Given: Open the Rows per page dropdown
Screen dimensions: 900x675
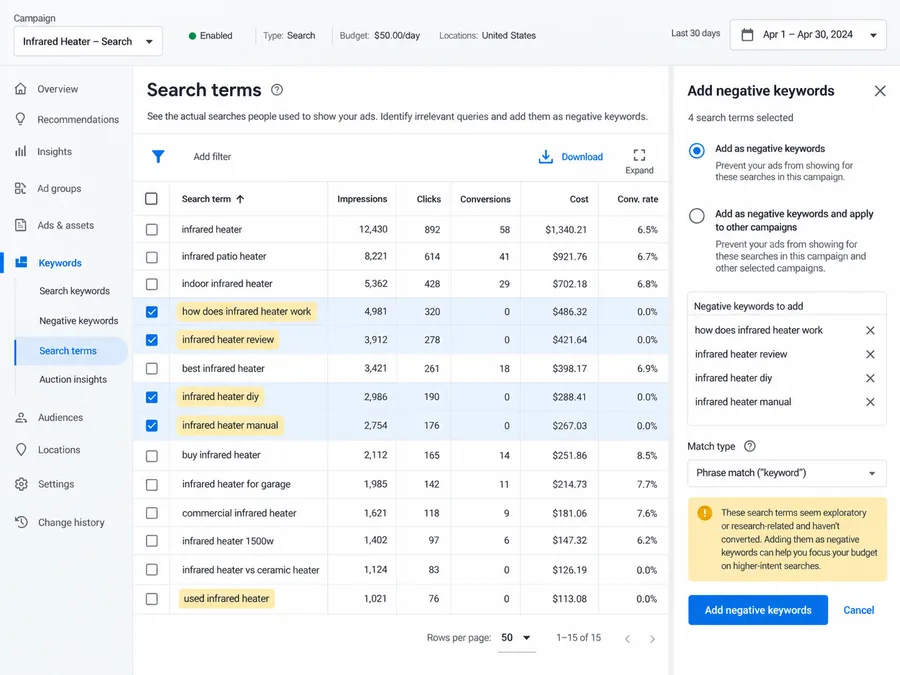Looking at the screenshot, I should click(515, 638).
